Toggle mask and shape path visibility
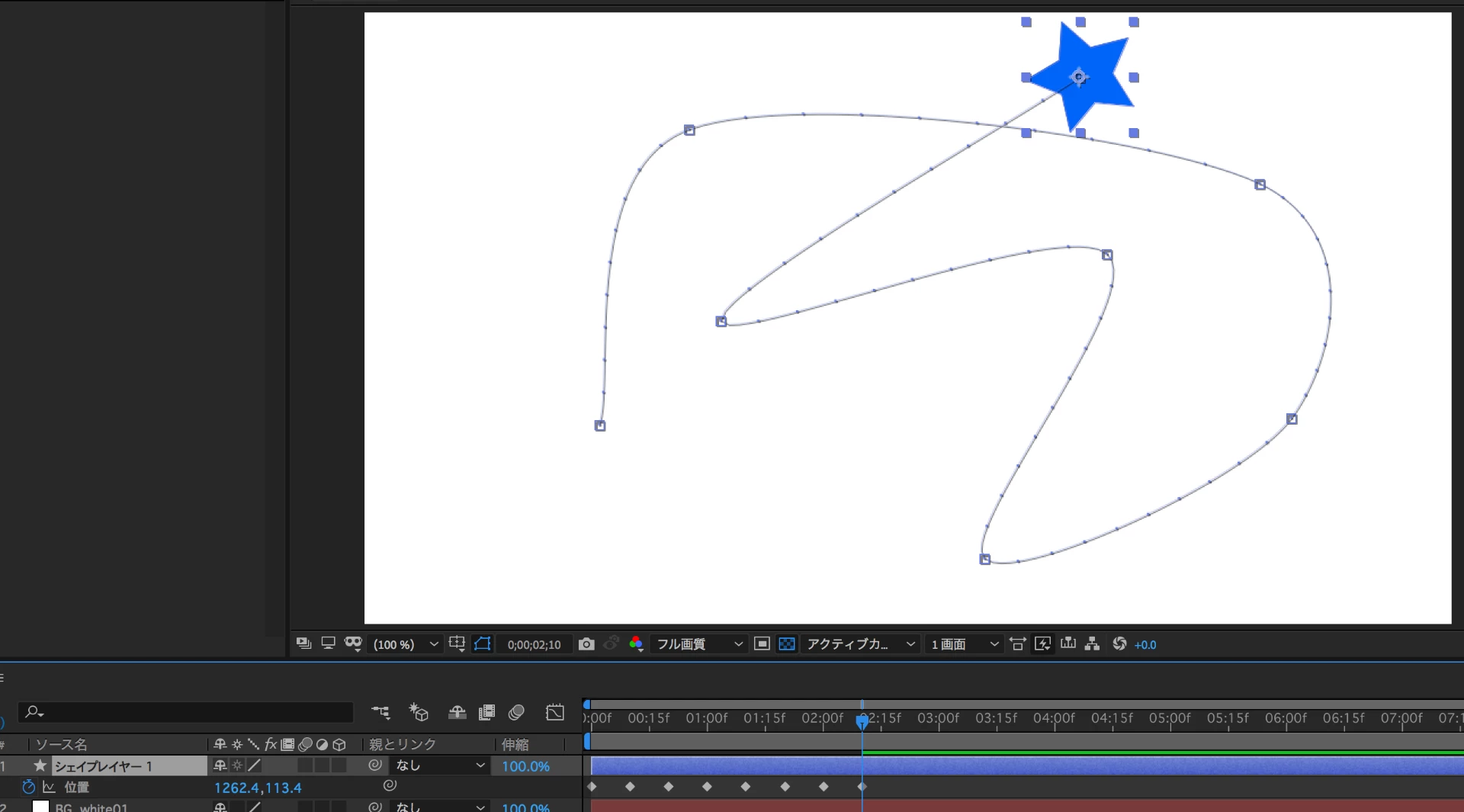The height and width of the screenshot is (812, 1464). pyautogui.click(x=483, y=644)
